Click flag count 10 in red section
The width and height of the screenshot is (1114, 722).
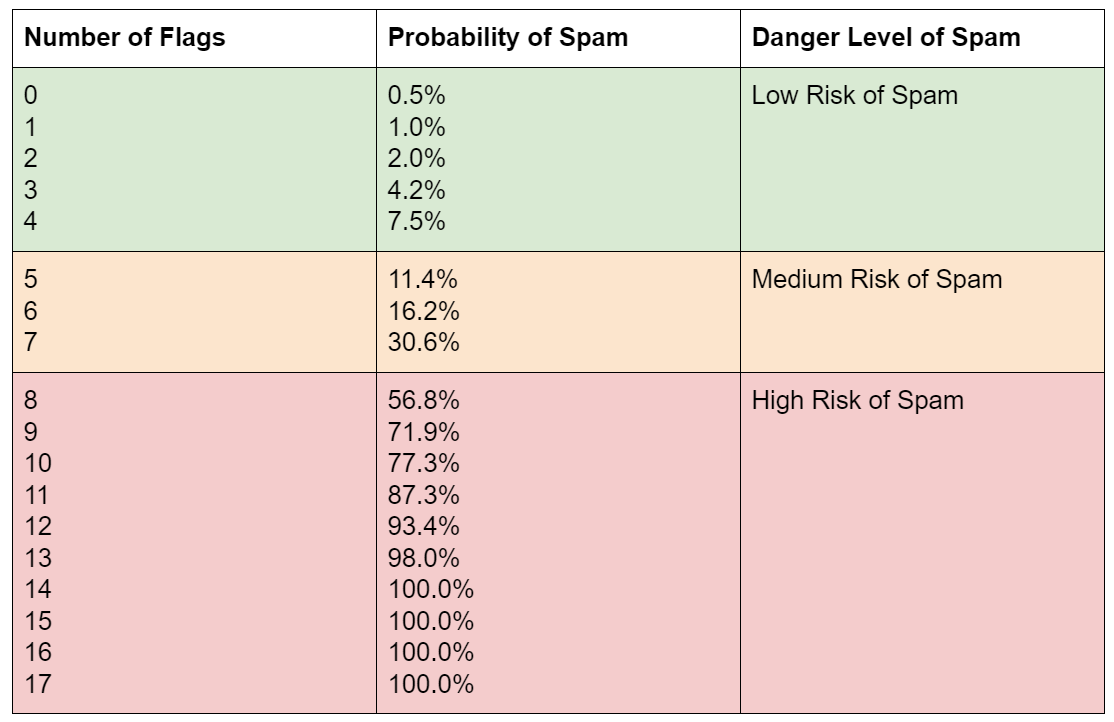pyautogui.click(x=36, y=464)
